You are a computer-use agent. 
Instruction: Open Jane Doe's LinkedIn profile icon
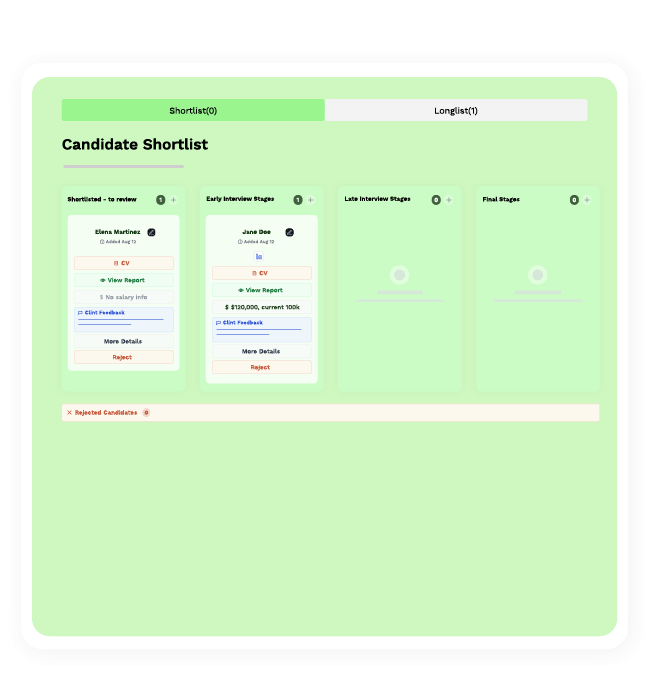click(x=259, y=257)
